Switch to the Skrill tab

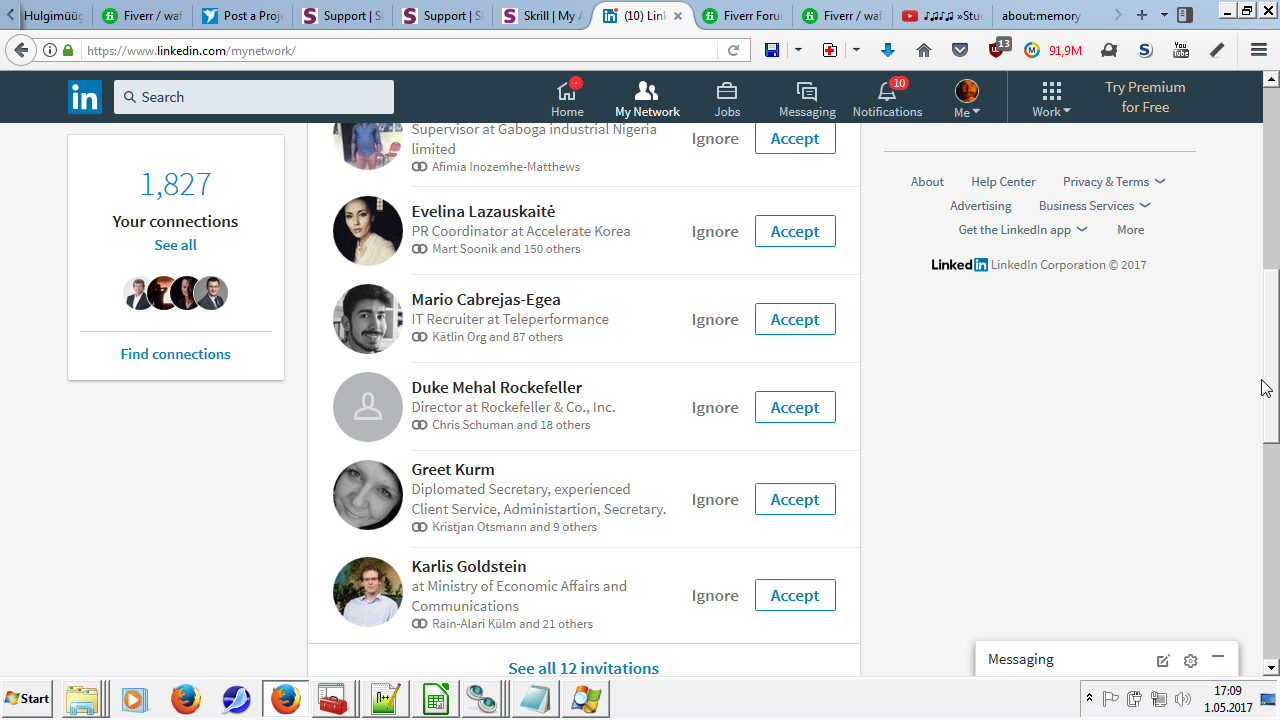(x=541, y=16)
